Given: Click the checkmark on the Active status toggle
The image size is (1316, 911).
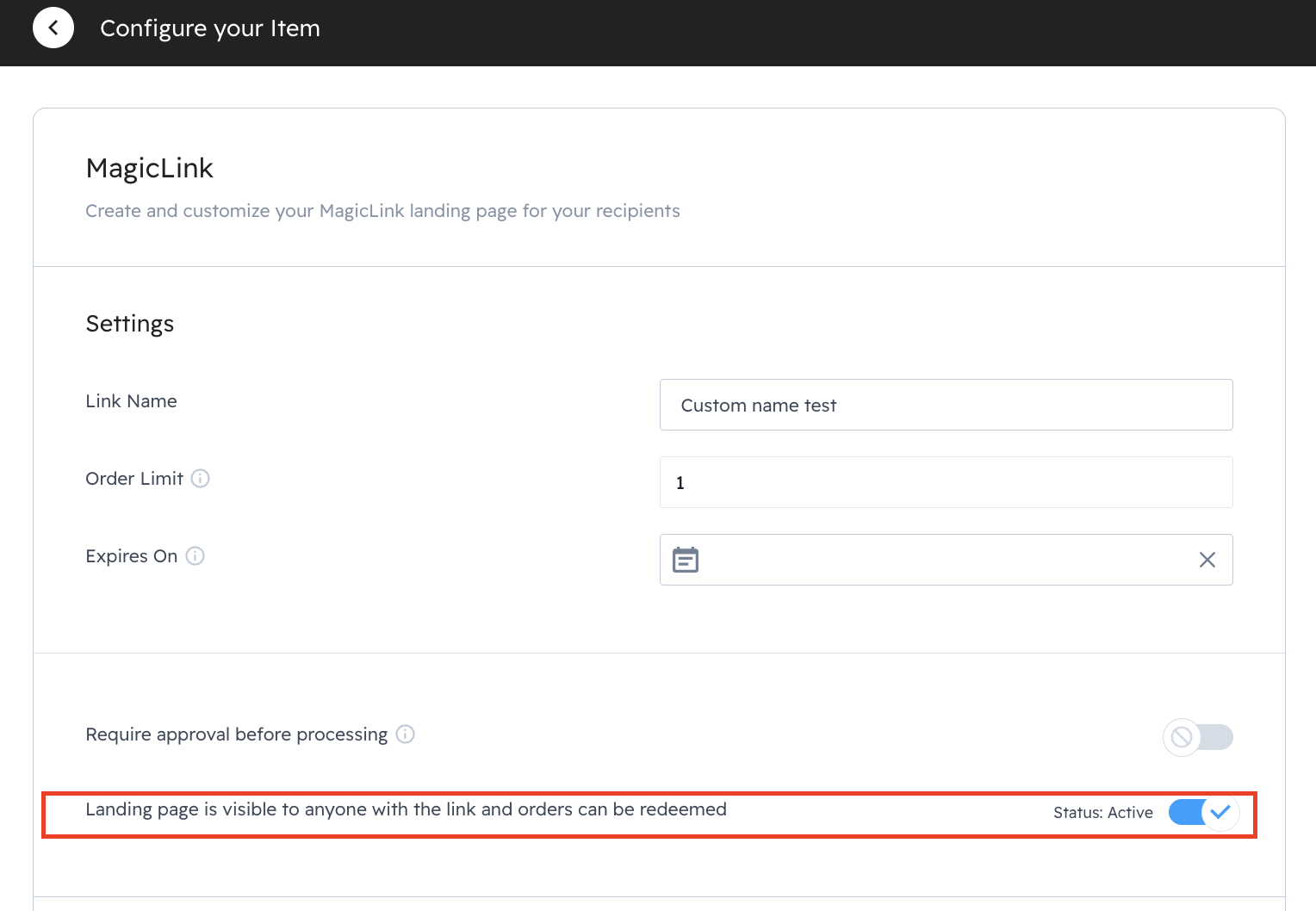Looking at the screenshot, I should pos(1220,812).
